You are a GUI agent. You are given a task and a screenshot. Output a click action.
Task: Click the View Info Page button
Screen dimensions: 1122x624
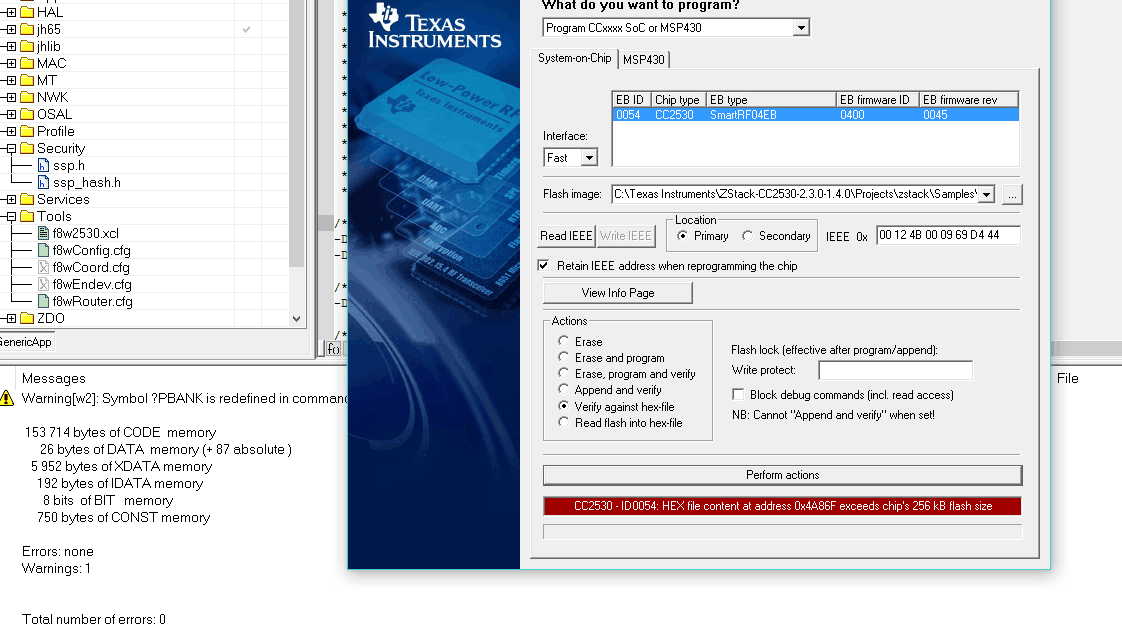tap(618, 293)
